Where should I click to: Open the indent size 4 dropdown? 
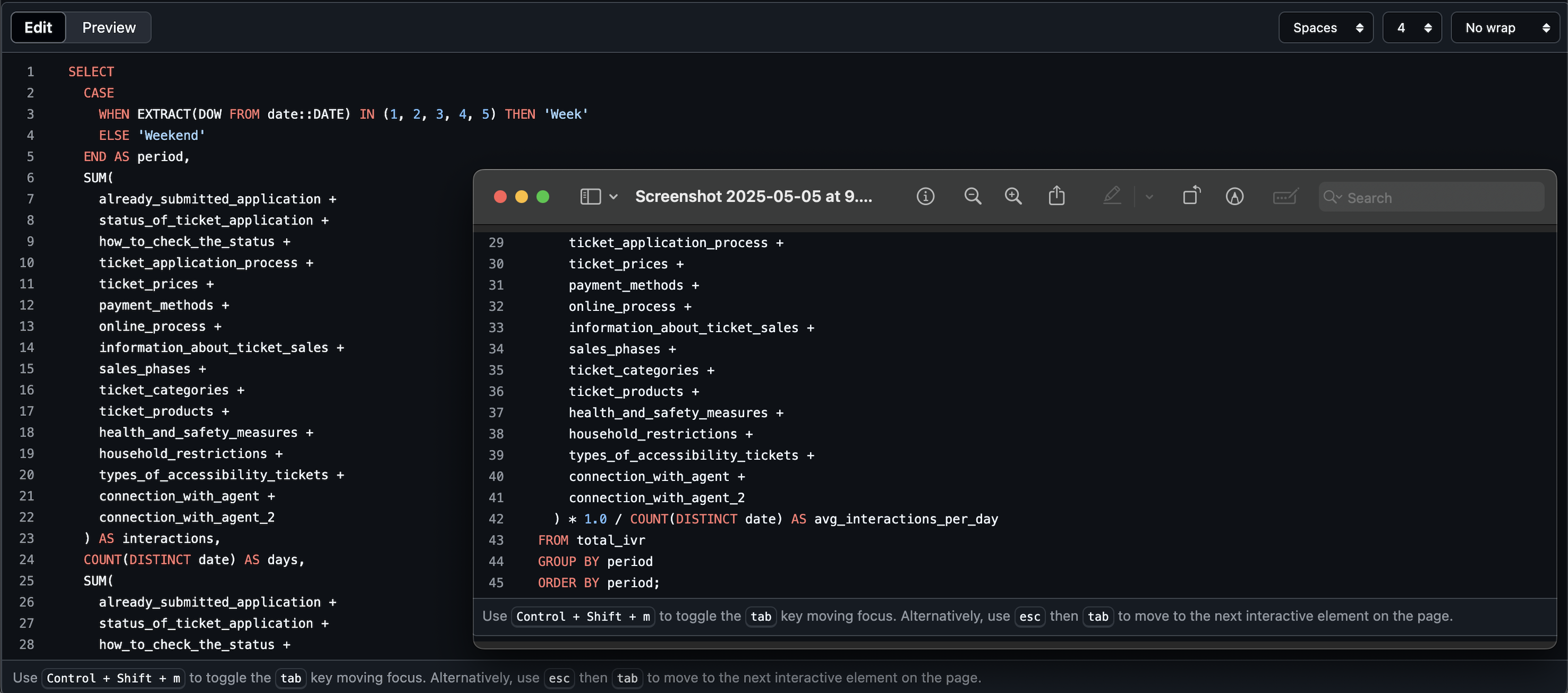pos(1411,28)
